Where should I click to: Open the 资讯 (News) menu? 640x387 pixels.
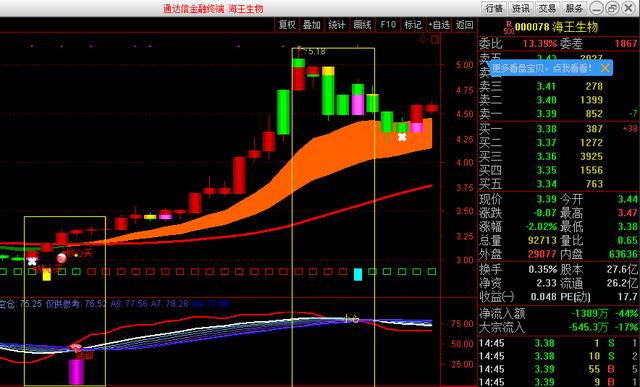coord(521,8)
